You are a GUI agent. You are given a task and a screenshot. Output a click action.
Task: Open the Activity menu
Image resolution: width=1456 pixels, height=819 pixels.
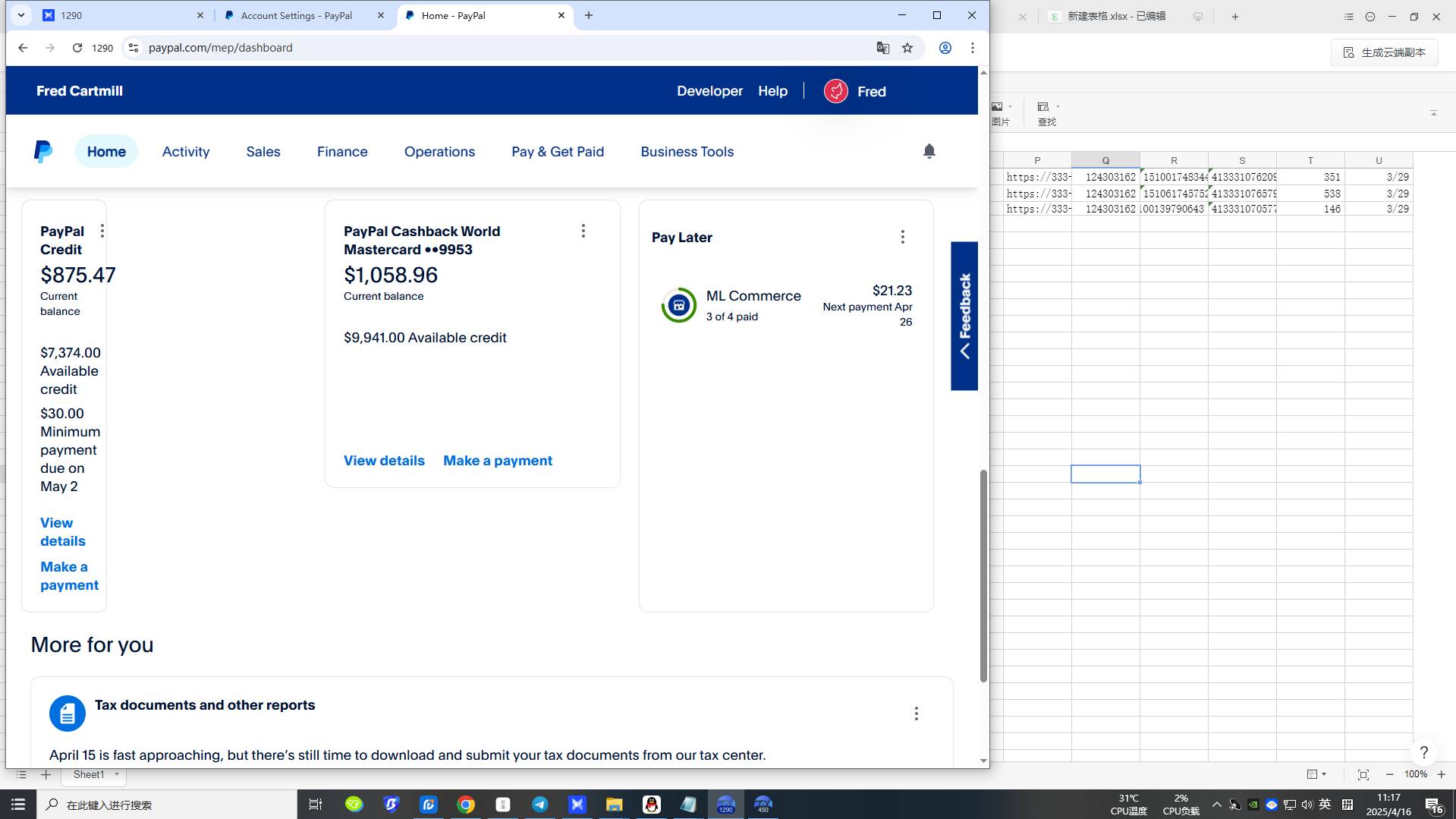[x=186, y=152]
